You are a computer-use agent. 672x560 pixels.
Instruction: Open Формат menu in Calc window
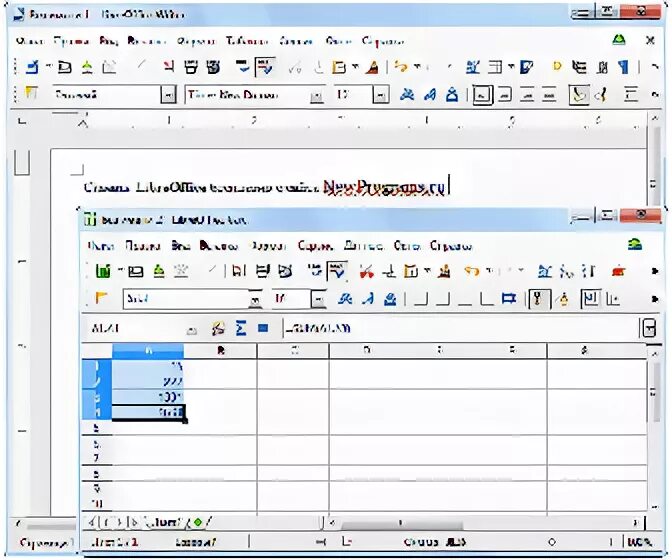click(268, 246)
